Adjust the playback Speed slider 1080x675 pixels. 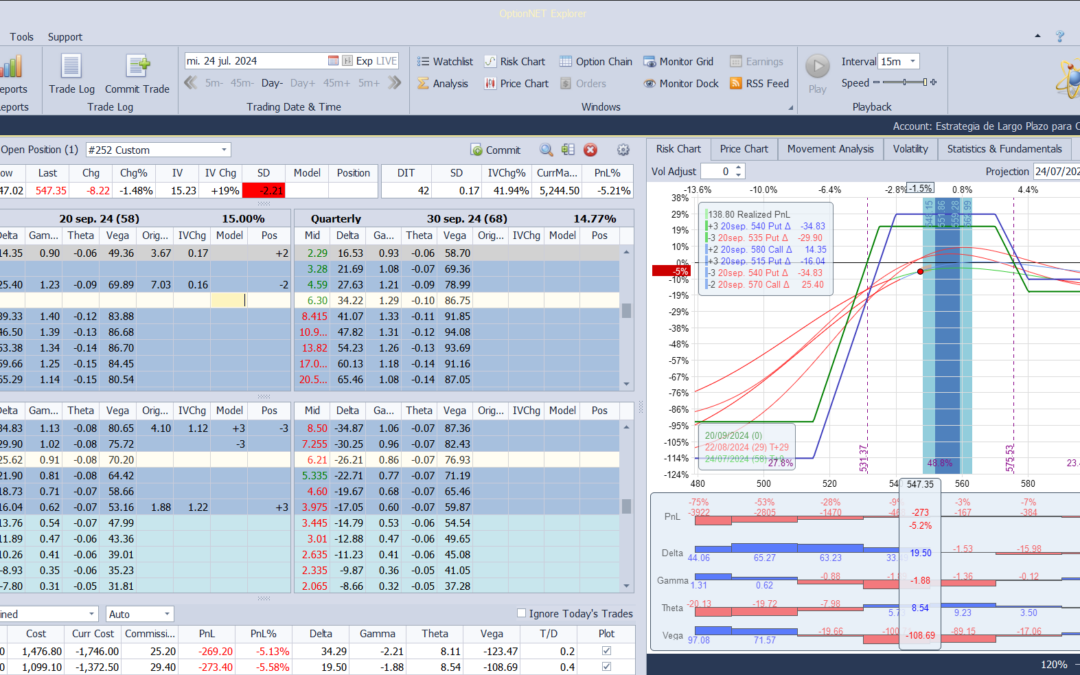point(905,82)
